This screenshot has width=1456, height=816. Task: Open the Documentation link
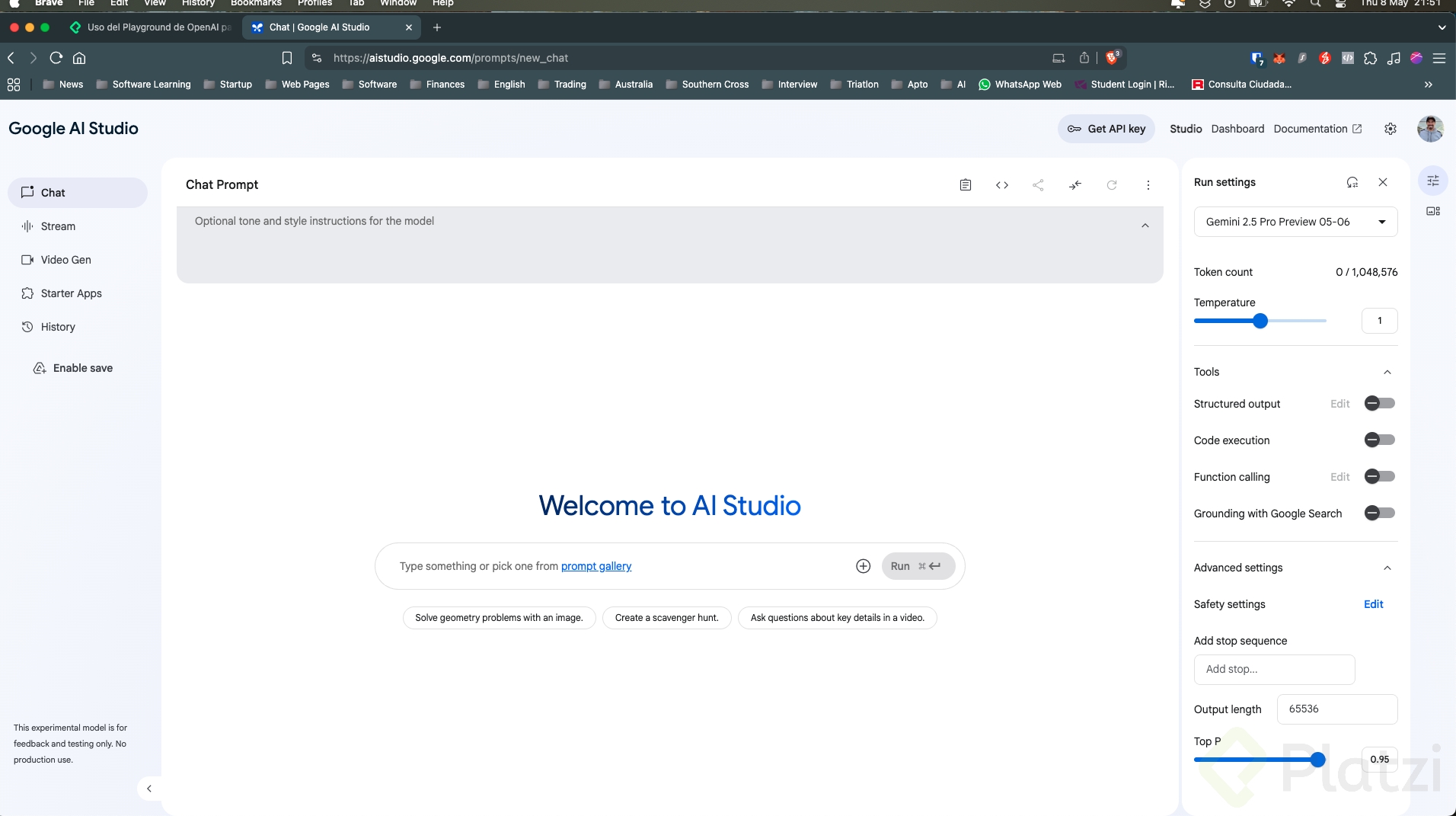click(x=1317, y=129)
